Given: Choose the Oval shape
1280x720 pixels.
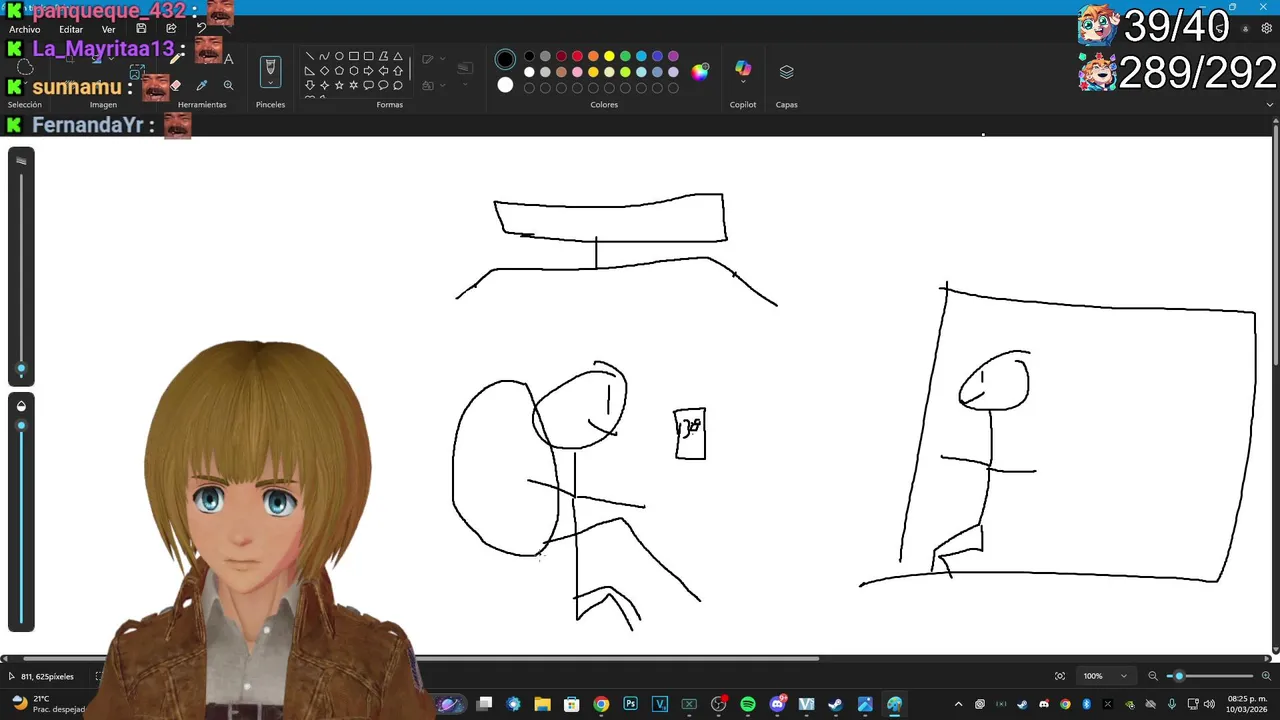Looking at the screenshot, I should (339, 56).
